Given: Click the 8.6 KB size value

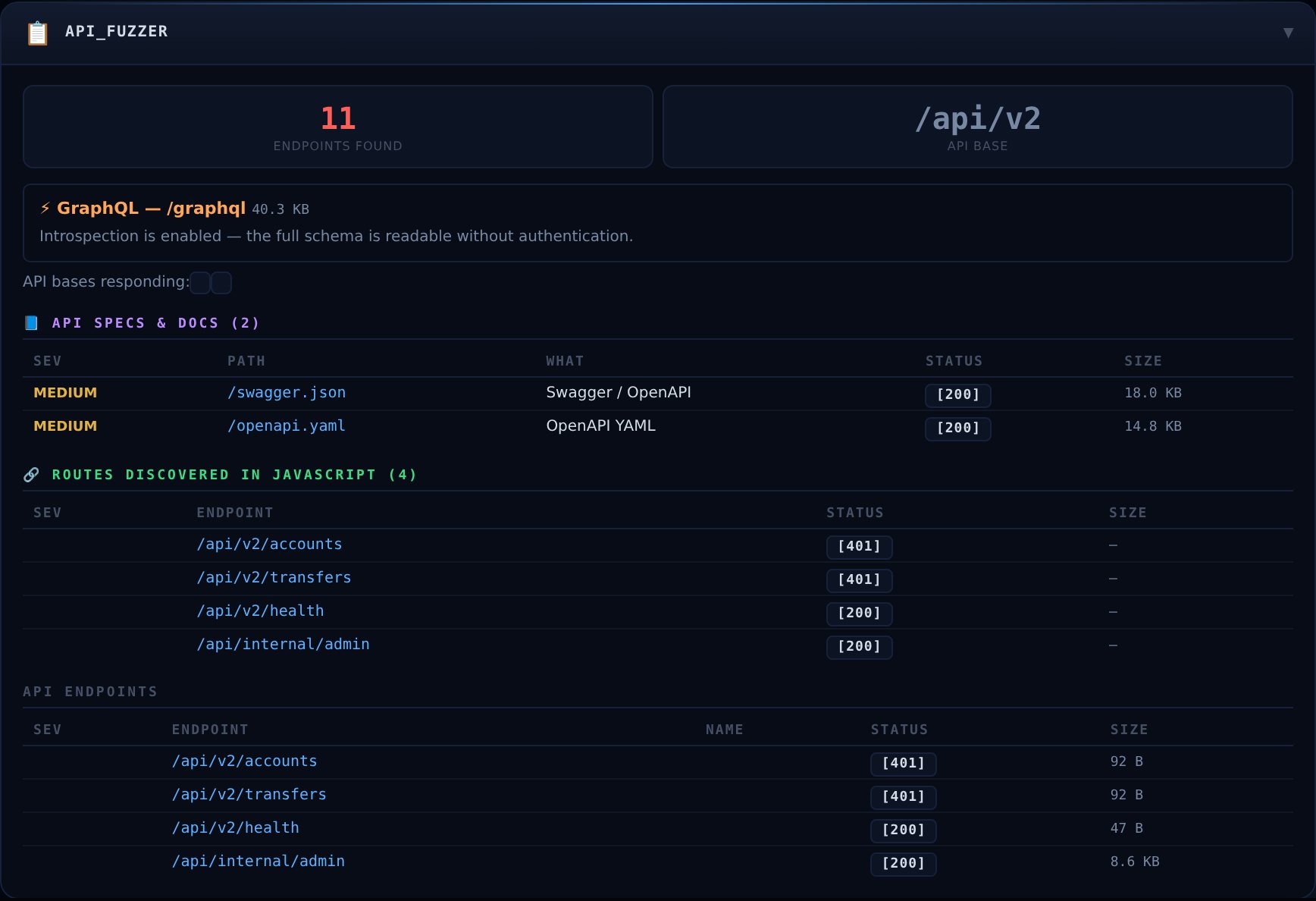Looking at the screenshot, I should click(x=1135, y=862).
